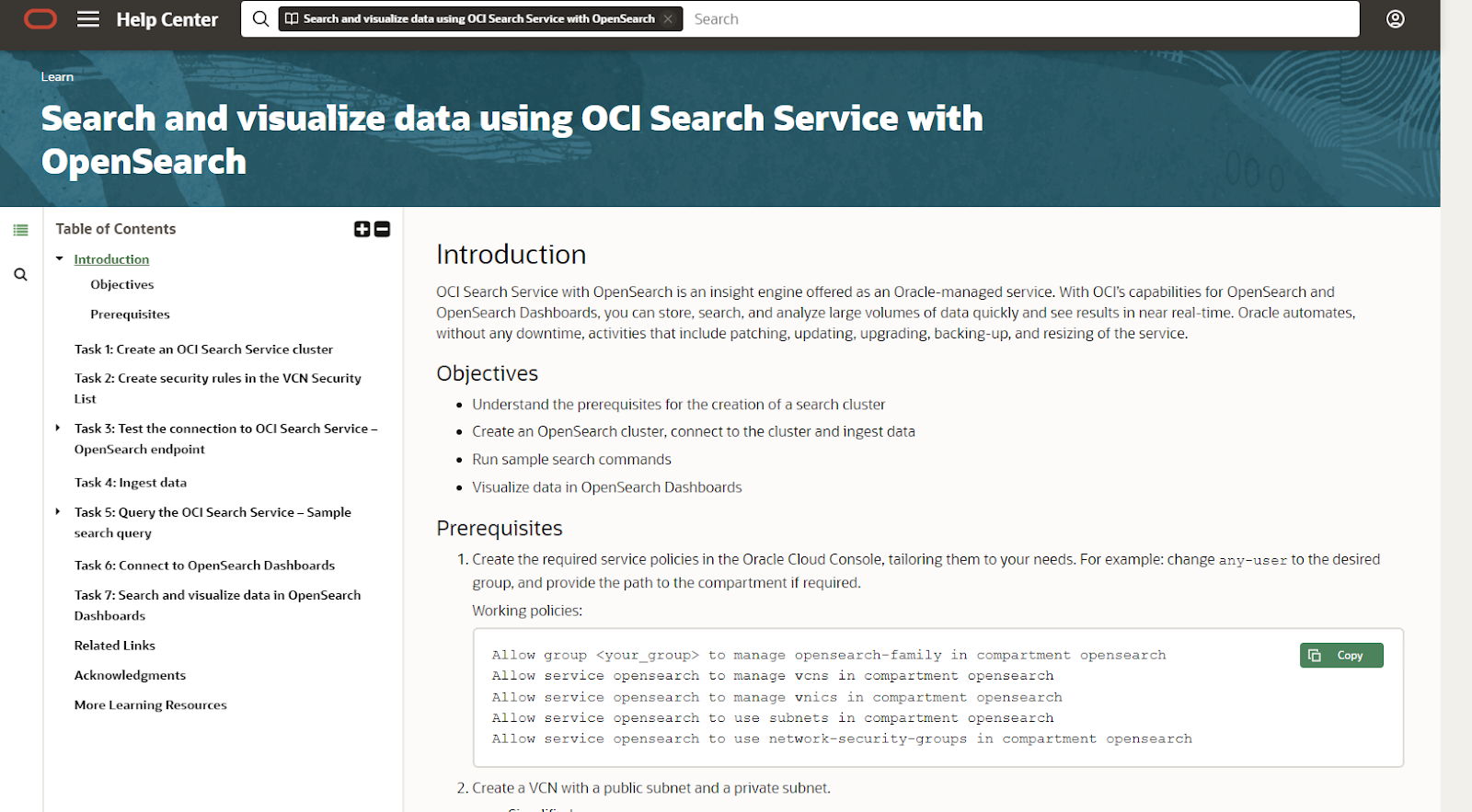
Task: Open Task 2: Create security rules section
Action: pyautogui.click(x=218, y=388)
